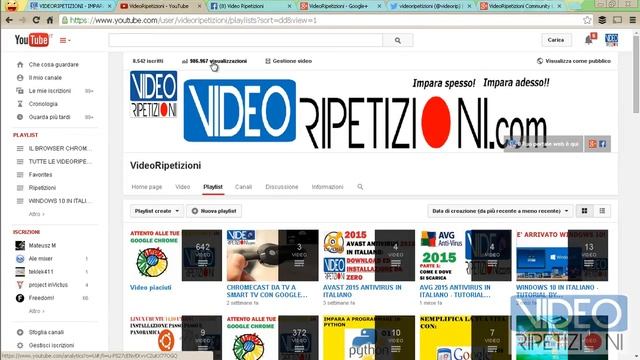Click the iscritti subscriber count
This screenshot has width=640, height=360.
coord(148,61)
